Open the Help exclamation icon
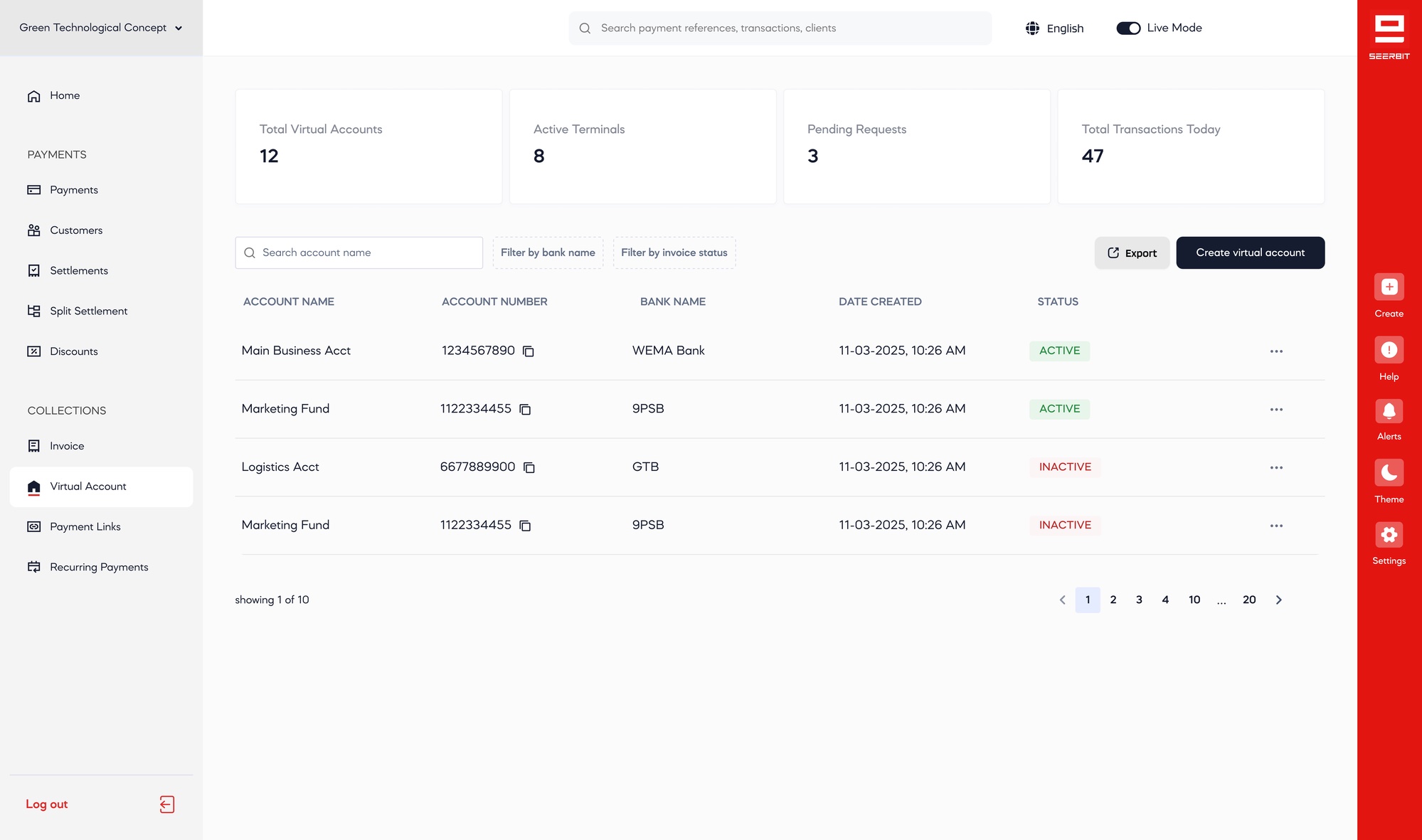 (1389, 350)
